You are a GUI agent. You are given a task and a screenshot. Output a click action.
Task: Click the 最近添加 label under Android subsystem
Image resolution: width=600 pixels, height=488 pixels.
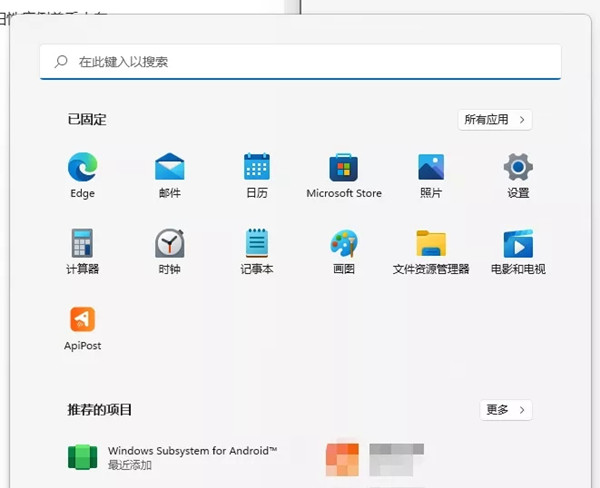coord(130,465)
